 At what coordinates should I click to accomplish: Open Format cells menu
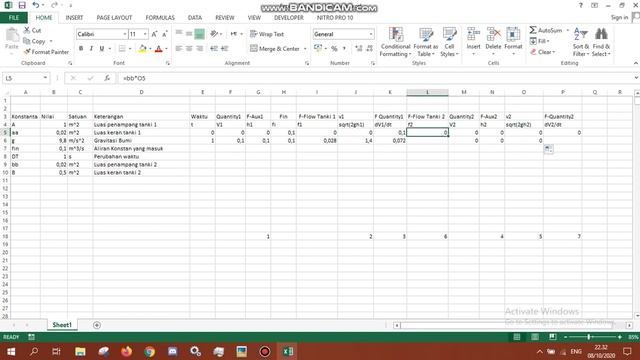[x=513, y=42]
